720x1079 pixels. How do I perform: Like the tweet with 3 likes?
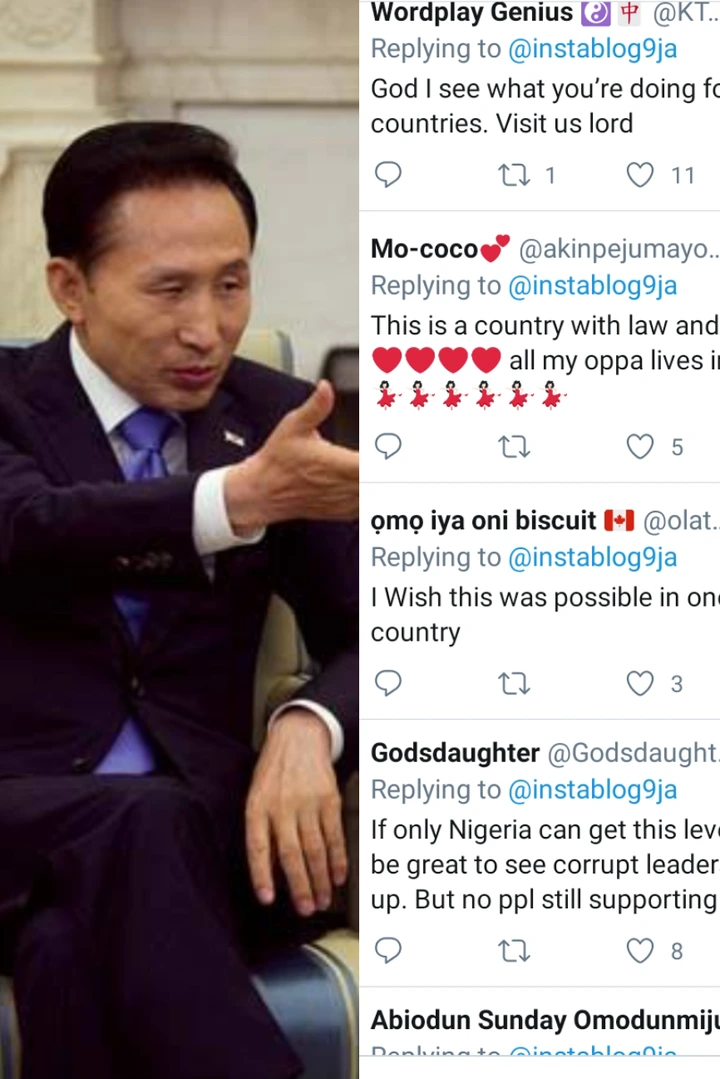click(x=640, y=683)
